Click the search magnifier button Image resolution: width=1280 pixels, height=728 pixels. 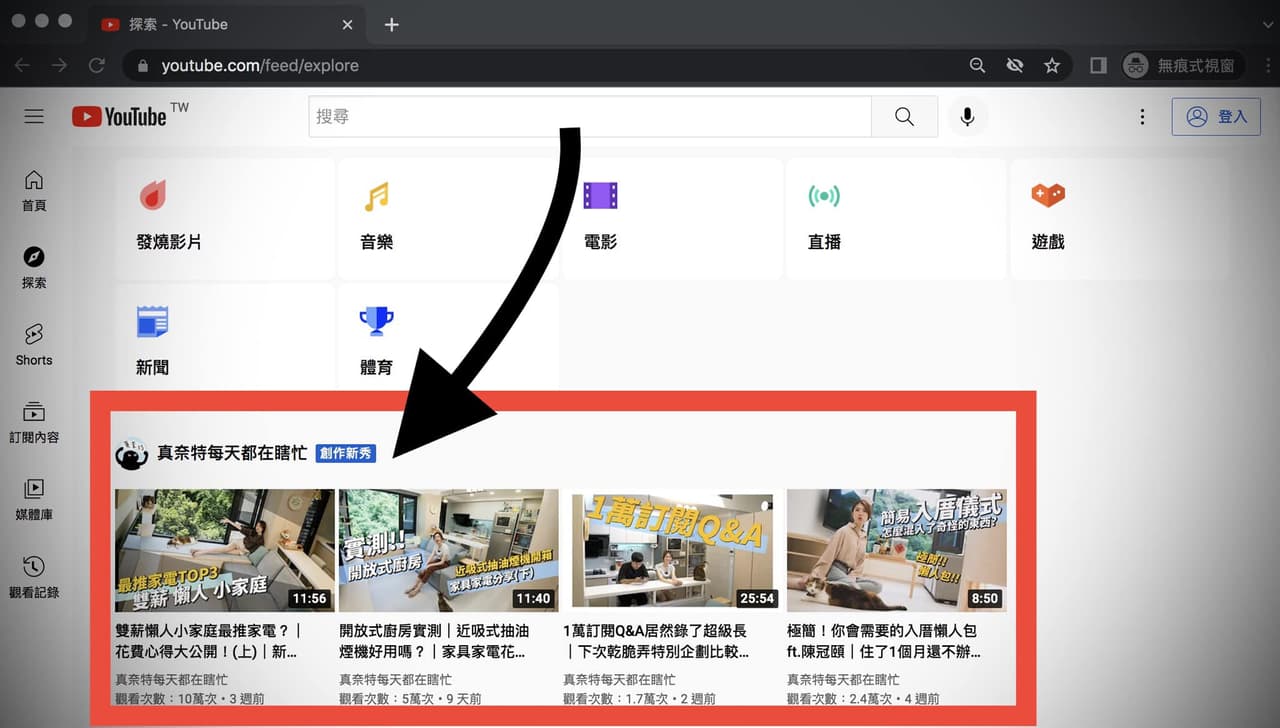[904, 117]
